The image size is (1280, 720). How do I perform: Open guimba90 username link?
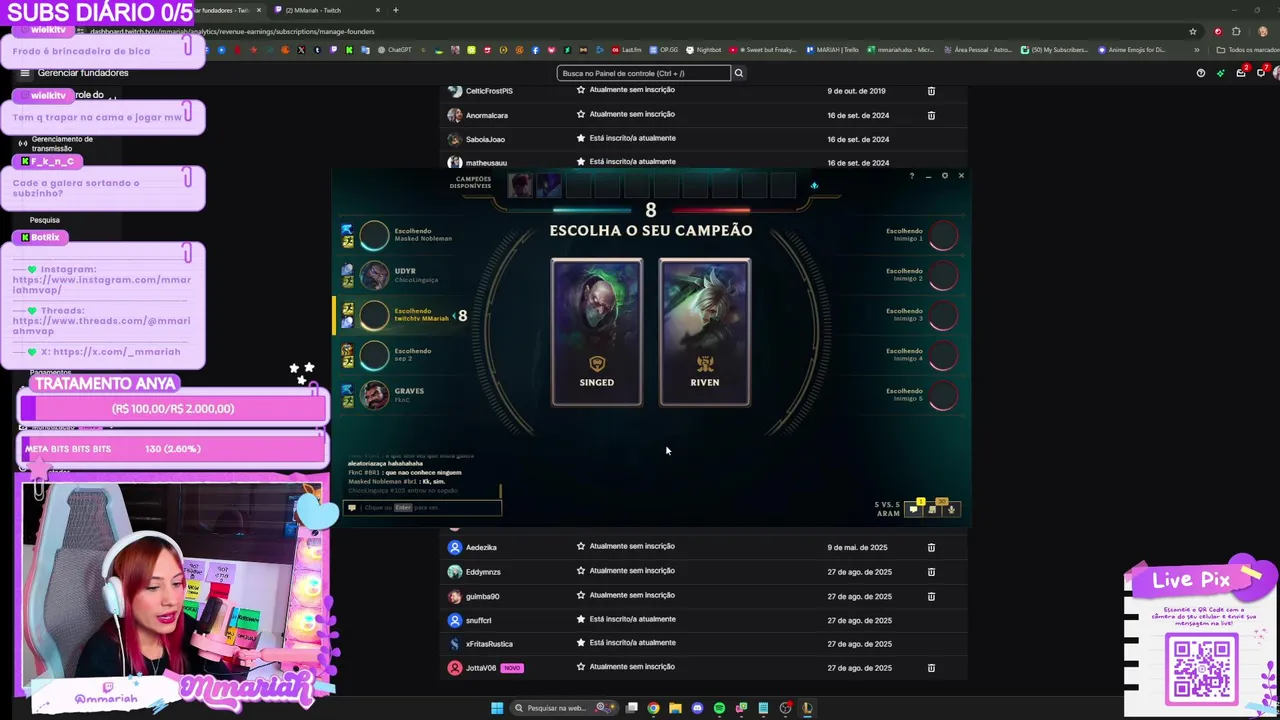pos(482,596)
